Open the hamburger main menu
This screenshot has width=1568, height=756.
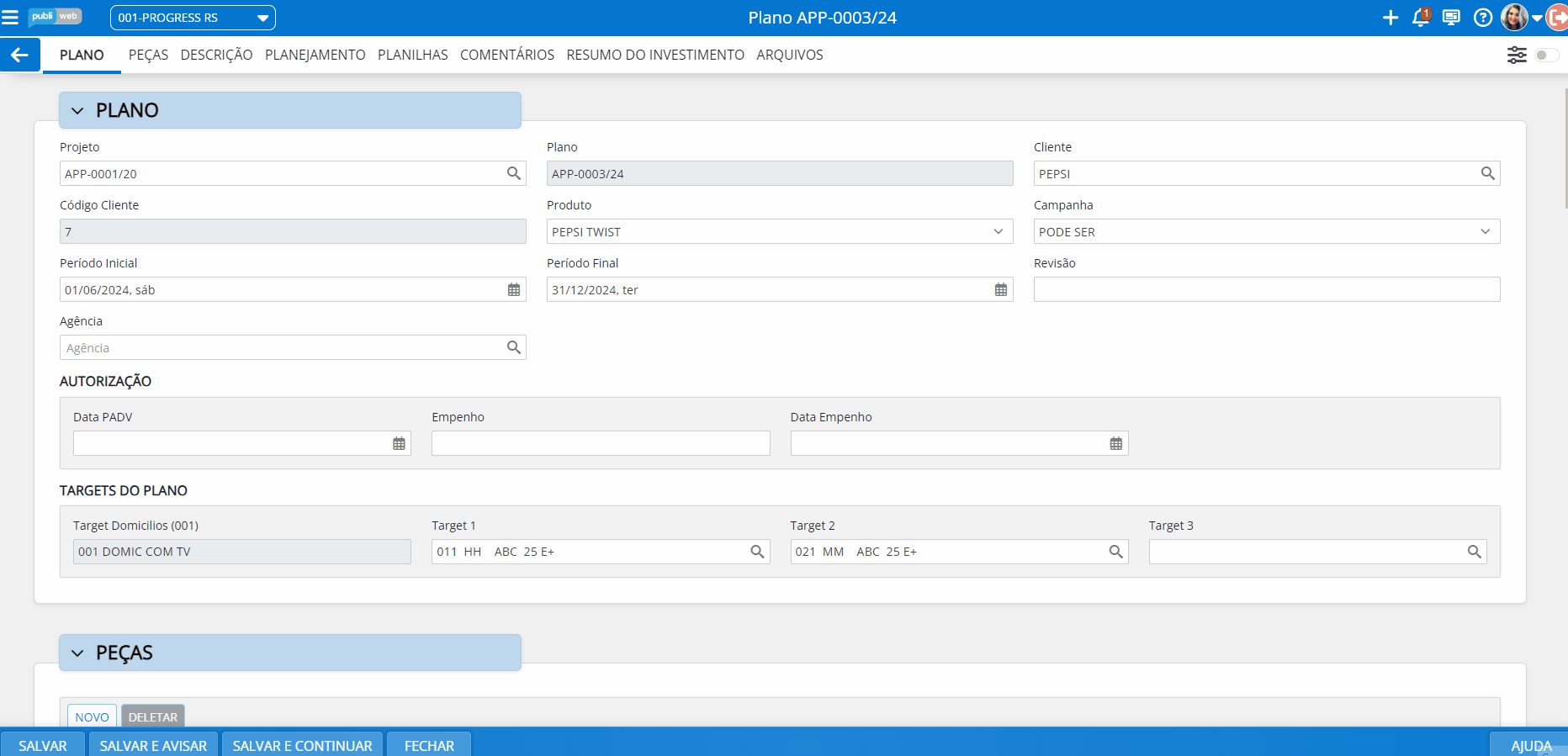pos(10,18)
